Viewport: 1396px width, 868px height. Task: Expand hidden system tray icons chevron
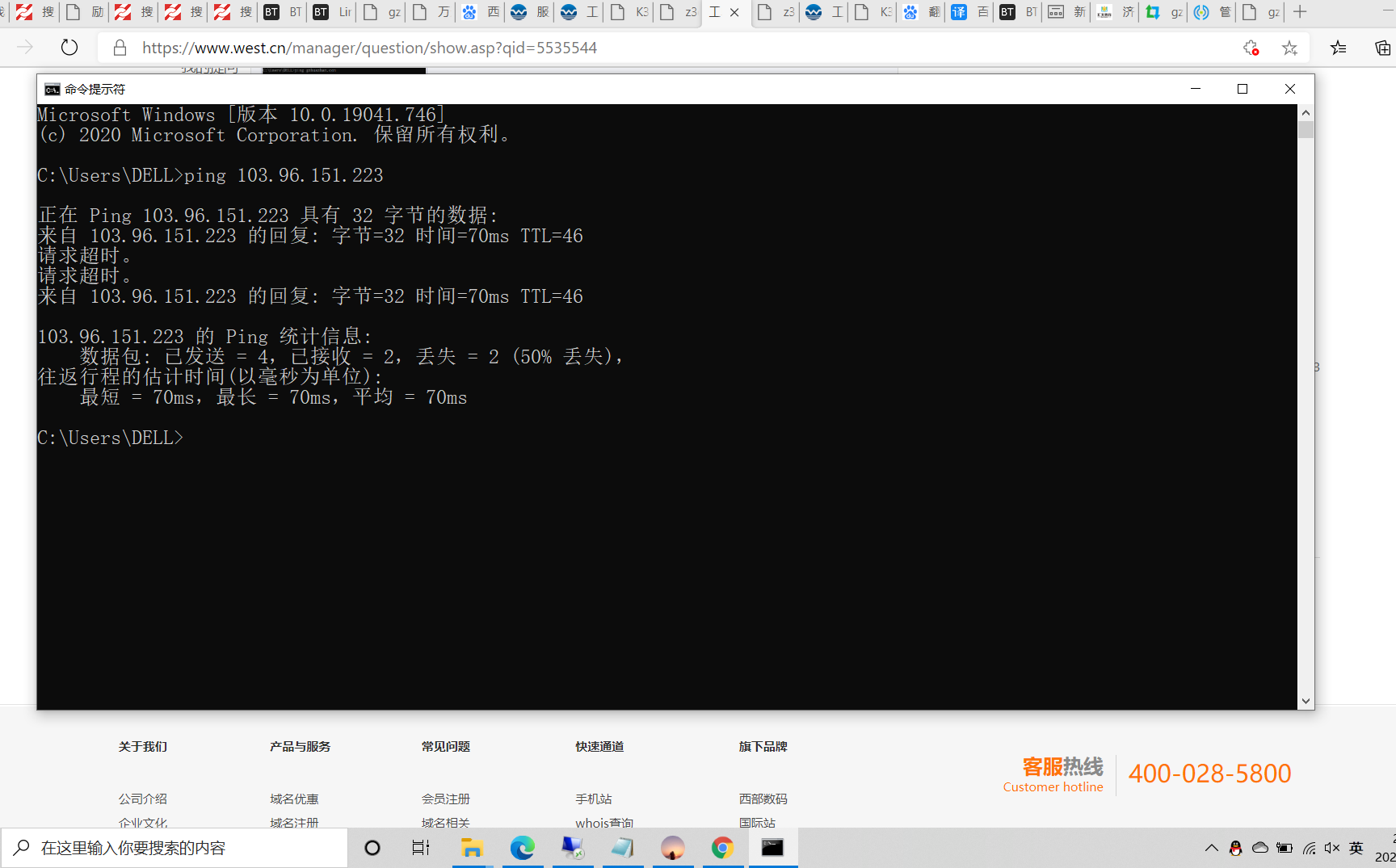(1211, 848)
